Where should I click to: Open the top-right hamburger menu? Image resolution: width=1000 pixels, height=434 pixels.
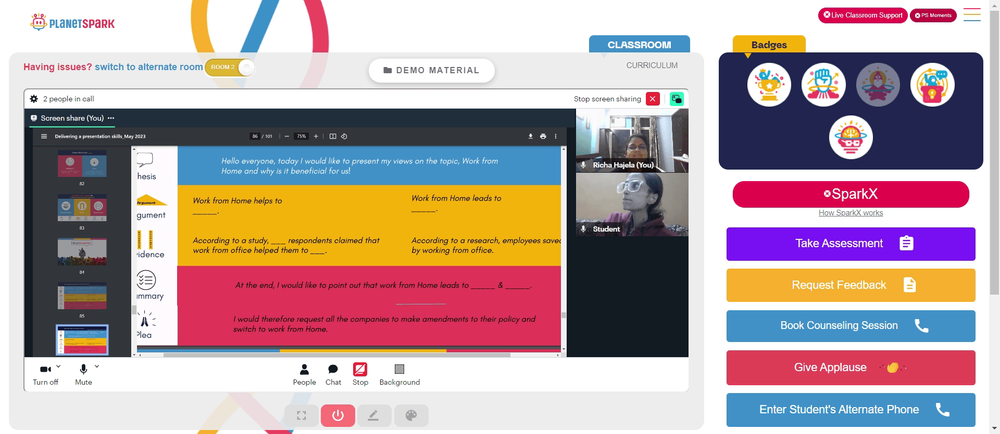pos(972,15)
